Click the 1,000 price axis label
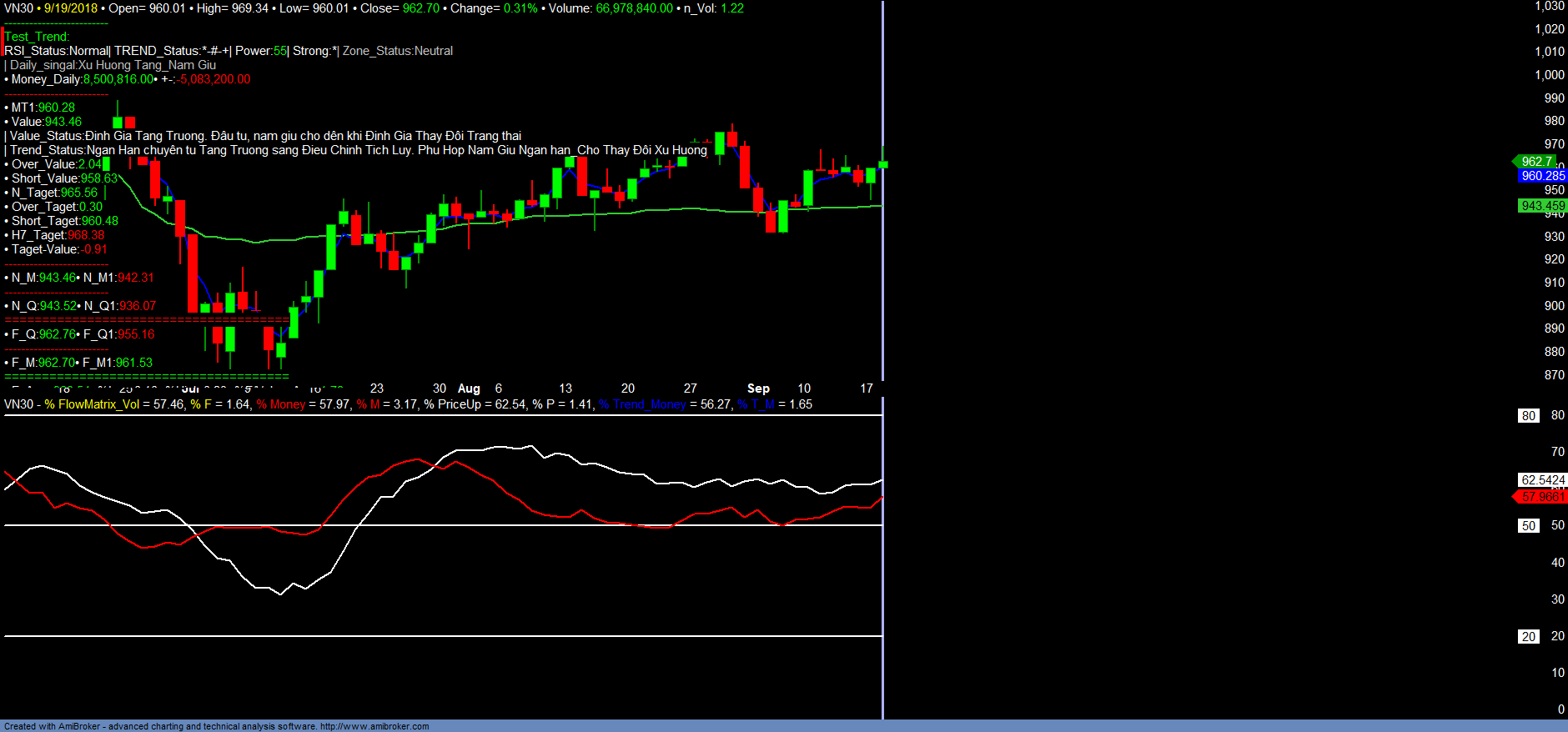Screen dimensions: 1568x732 click(1549, 75)
